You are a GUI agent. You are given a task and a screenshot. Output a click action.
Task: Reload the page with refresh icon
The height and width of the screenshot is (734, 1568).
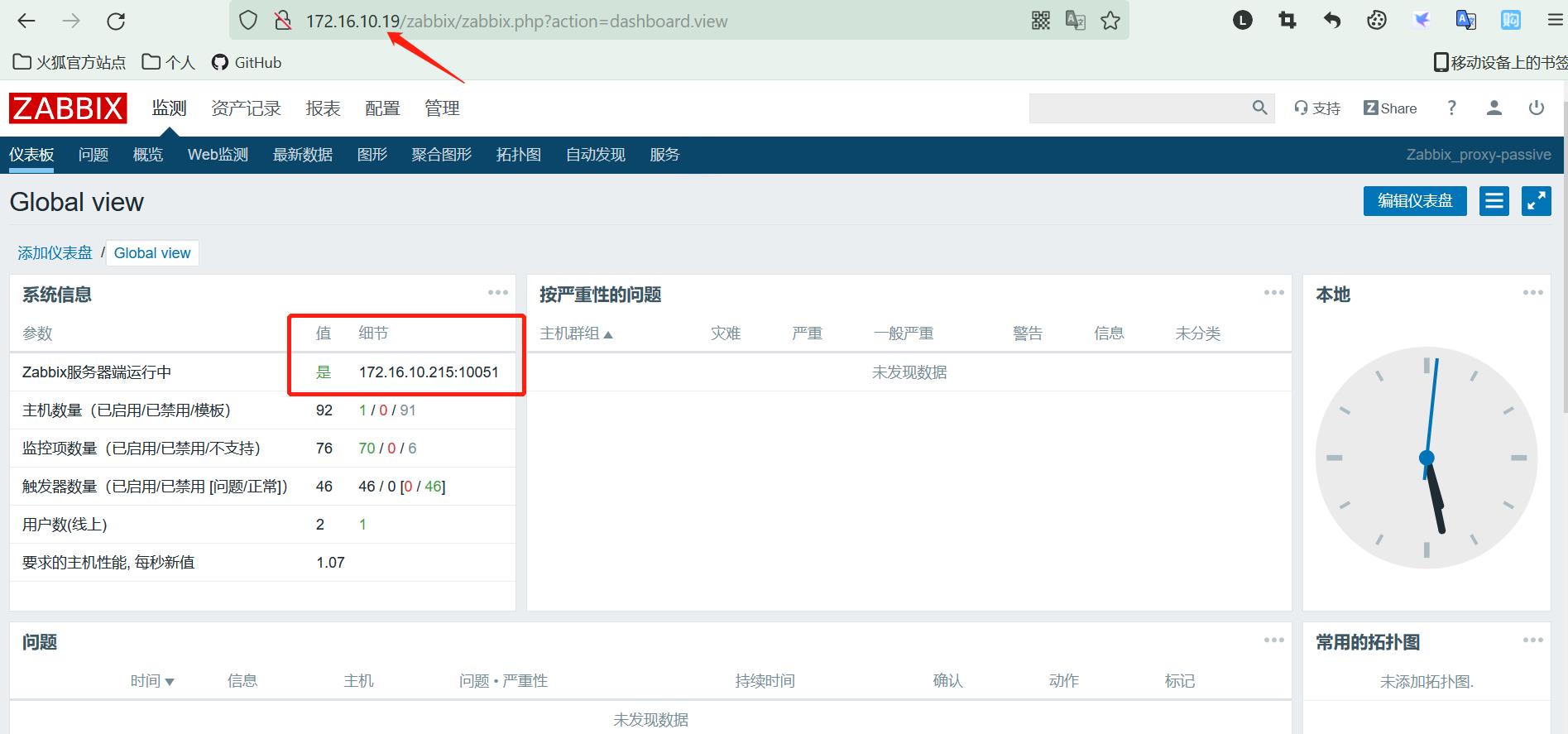point(116,21)
